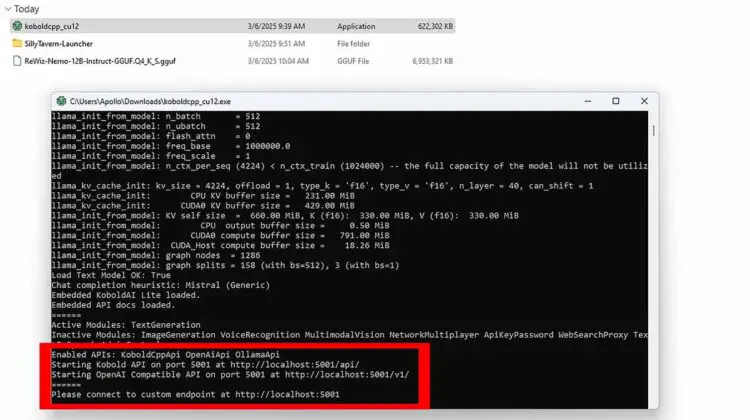750x420 pixels.
Task: Click the 'CPU KV buffer size' line
Action: (203, 196)
